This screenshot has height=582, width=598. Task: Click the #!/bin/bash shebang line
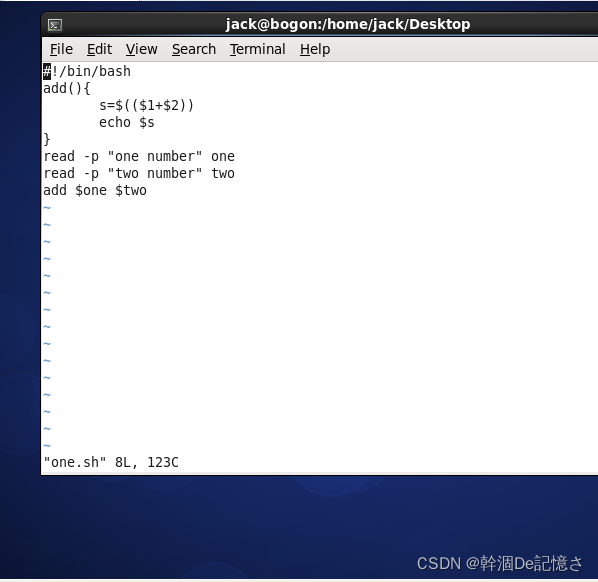[87, 71]
